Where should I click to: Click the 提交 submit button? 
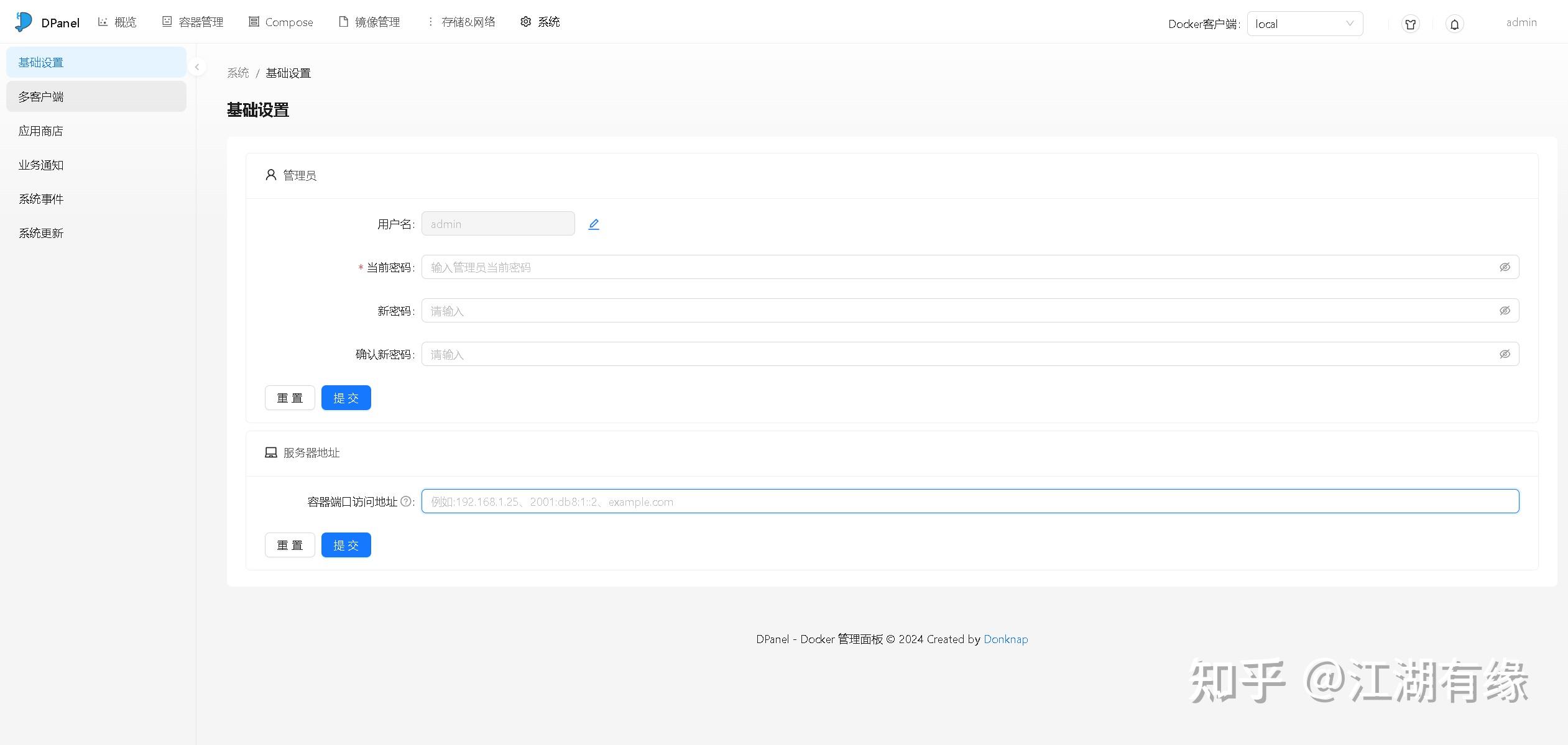pyautogui.click(x=346, y=397)
